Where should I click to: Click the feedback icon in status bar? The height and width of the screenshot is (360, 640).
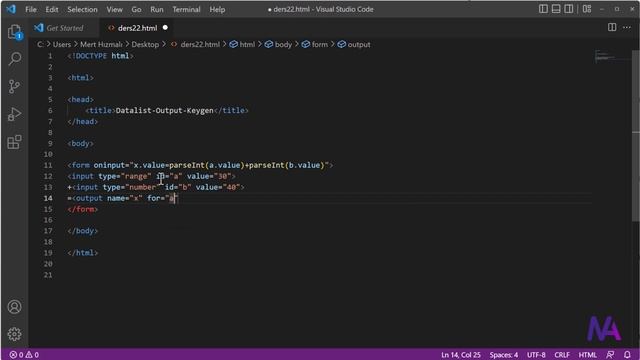[x=610, y=354]
